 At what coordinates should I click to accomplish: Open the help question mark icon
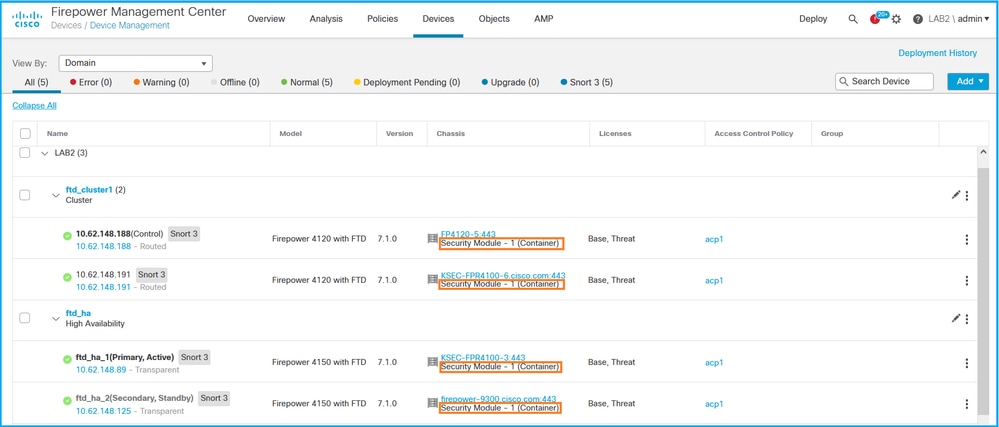click(917, 19)
